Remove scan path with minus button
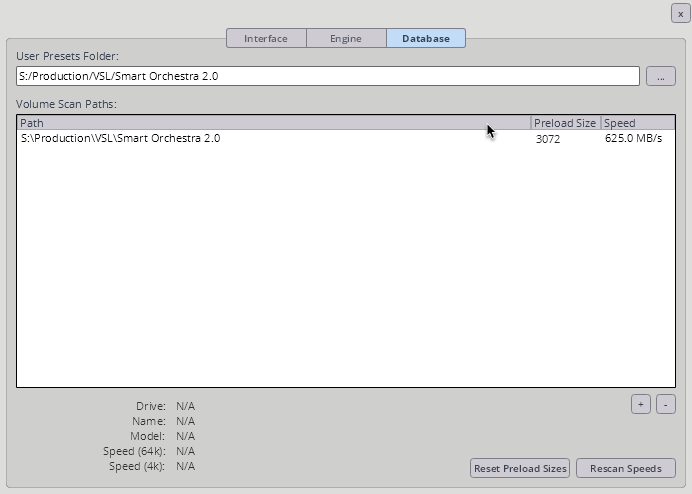The image size is (692, 494). click(666, 404)
